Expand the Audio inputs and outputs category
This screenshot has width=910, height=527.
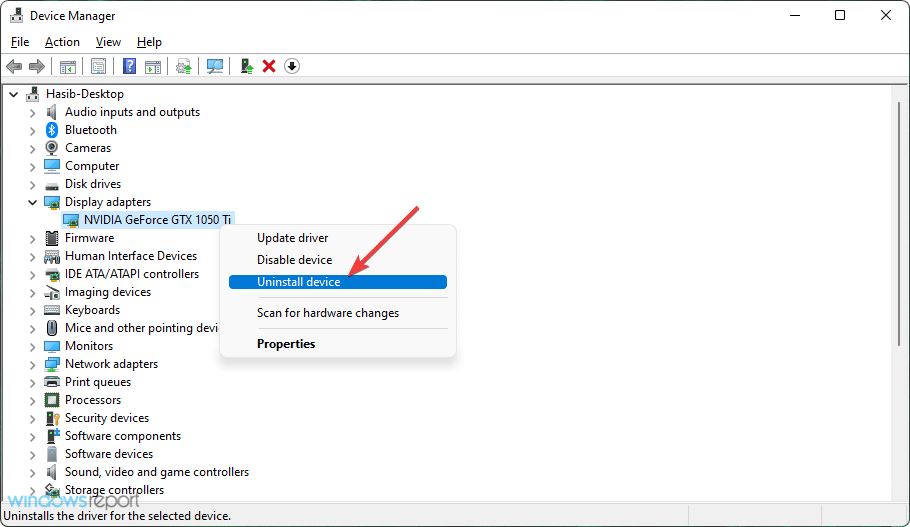[x=32, y=112]
